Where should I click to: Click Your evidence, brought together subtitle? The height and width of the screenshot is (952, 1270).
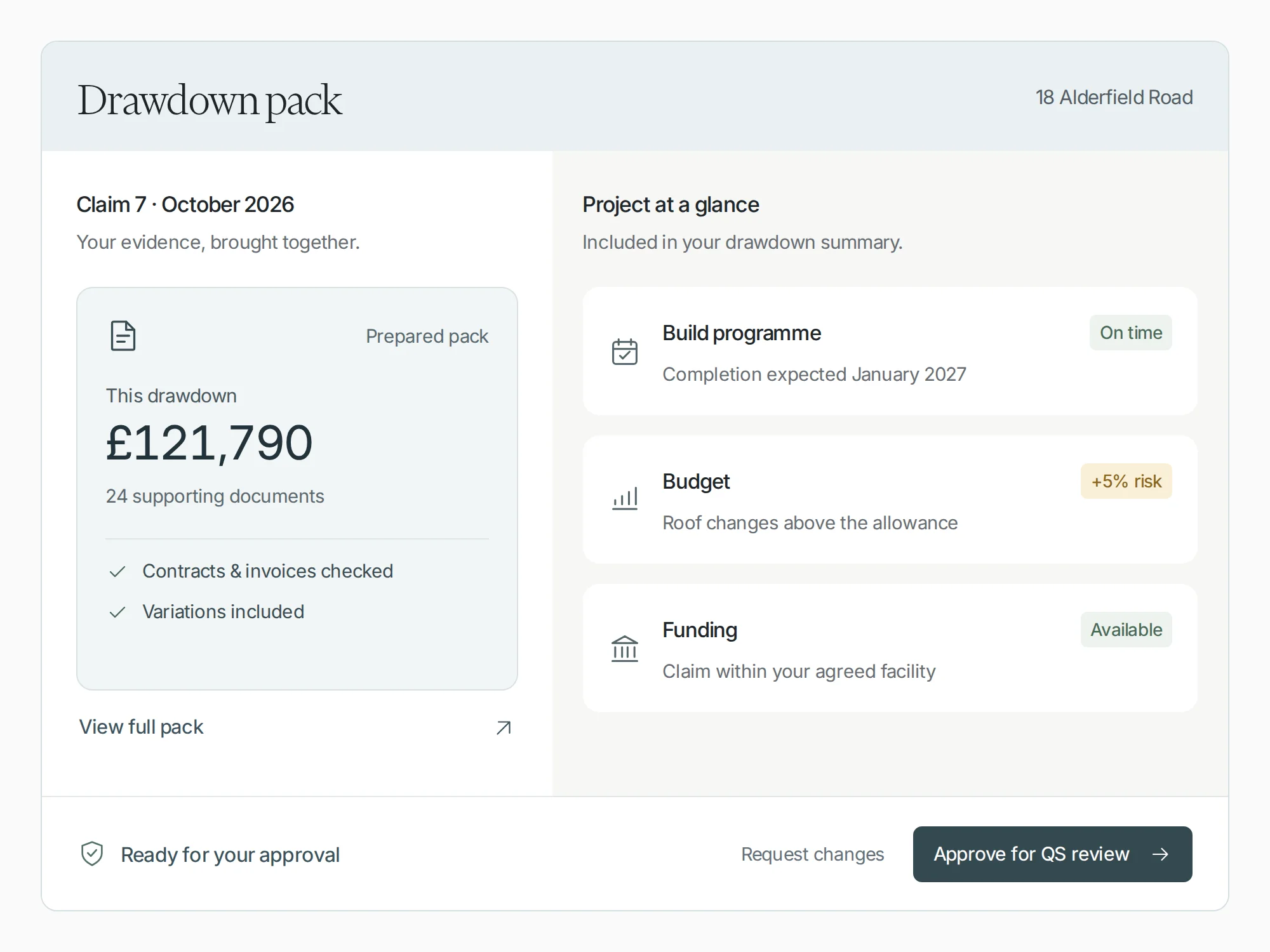pos(218,242)
